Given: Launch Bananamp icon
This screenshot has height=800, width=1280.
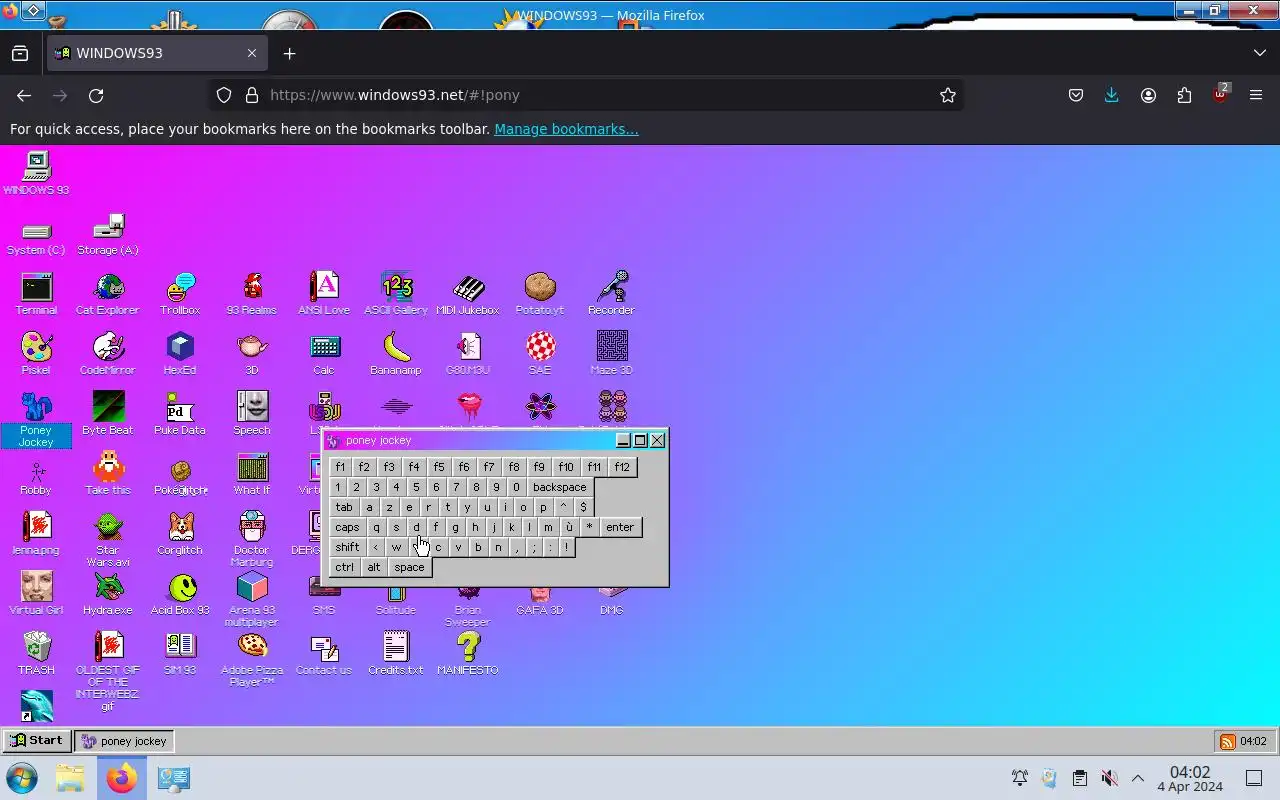Looking at the screenshot, I should tap(396, 353).
